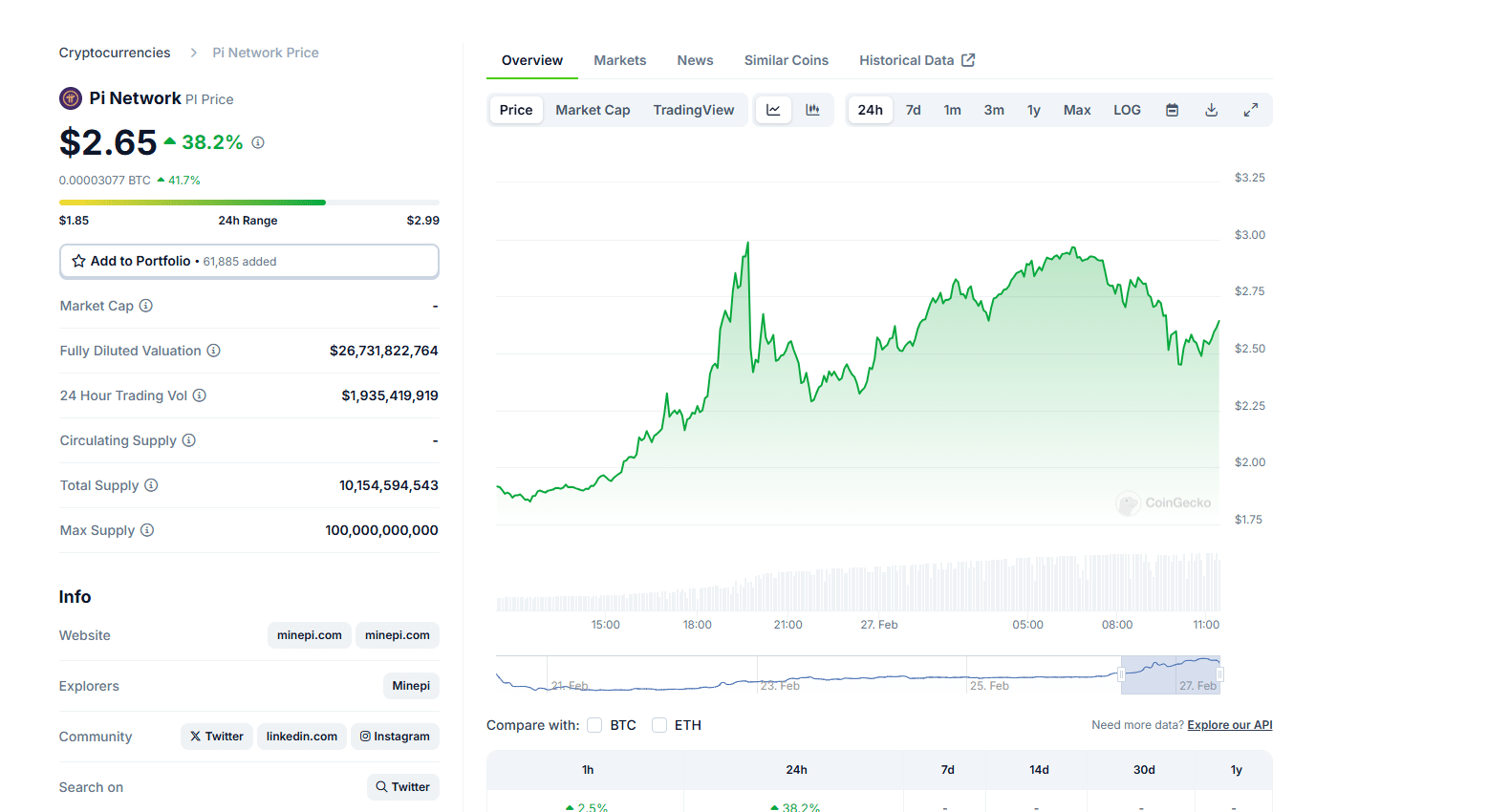Select the candlestick chart icon
1488x812 pixels.
pos(812,110)
